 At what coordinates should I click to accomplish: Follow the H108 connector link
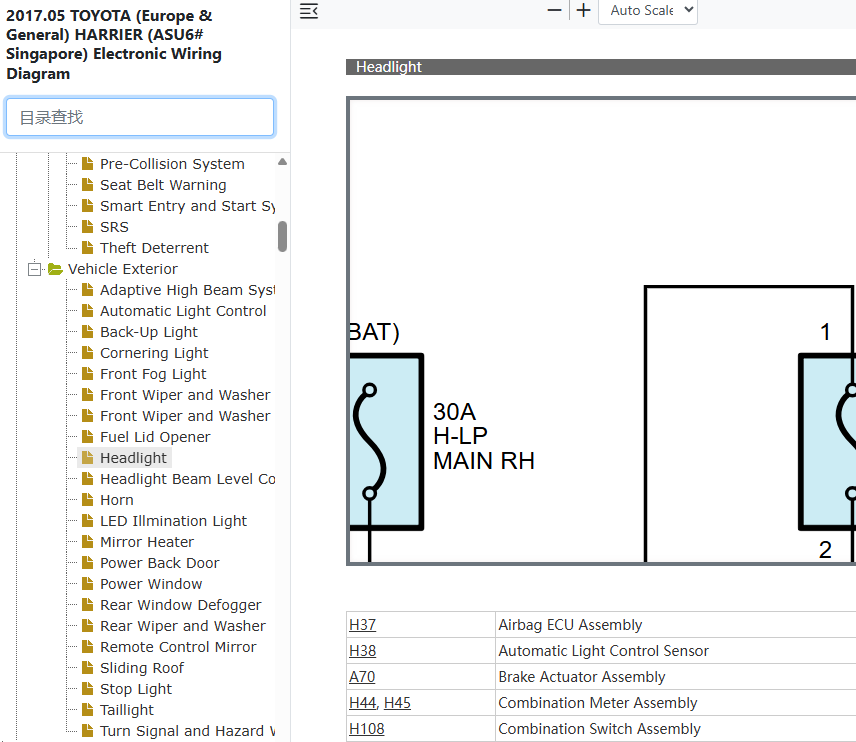click(x=366, y=729)
